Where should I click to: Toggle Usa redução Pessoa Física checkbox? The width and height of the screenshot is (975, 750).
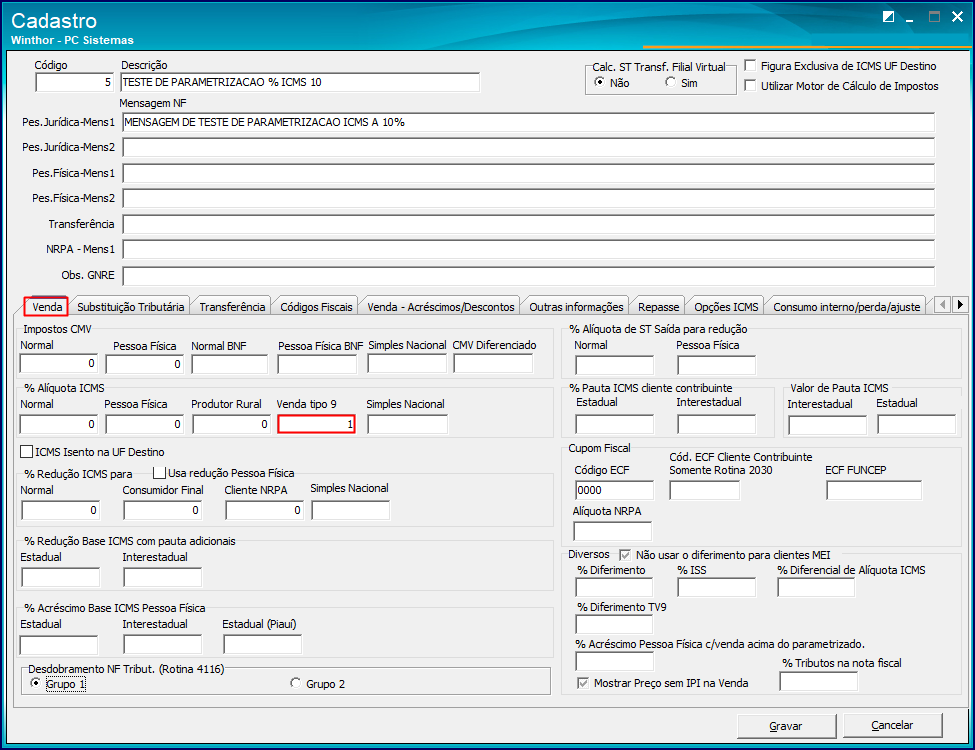160,473
